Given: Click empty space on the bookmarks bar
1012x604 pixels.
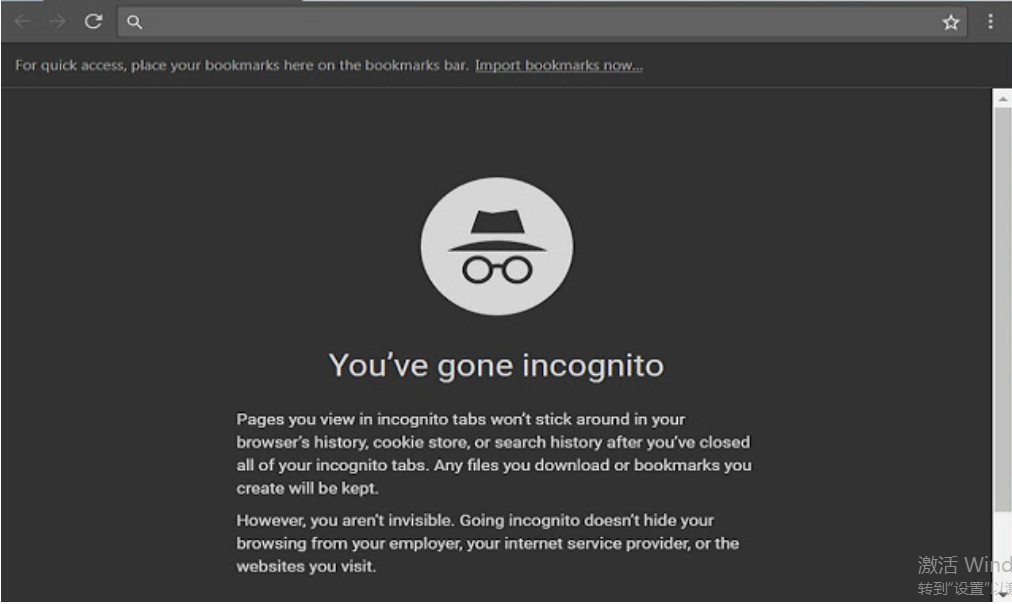Looking at the screenshot, I should 820,66.
